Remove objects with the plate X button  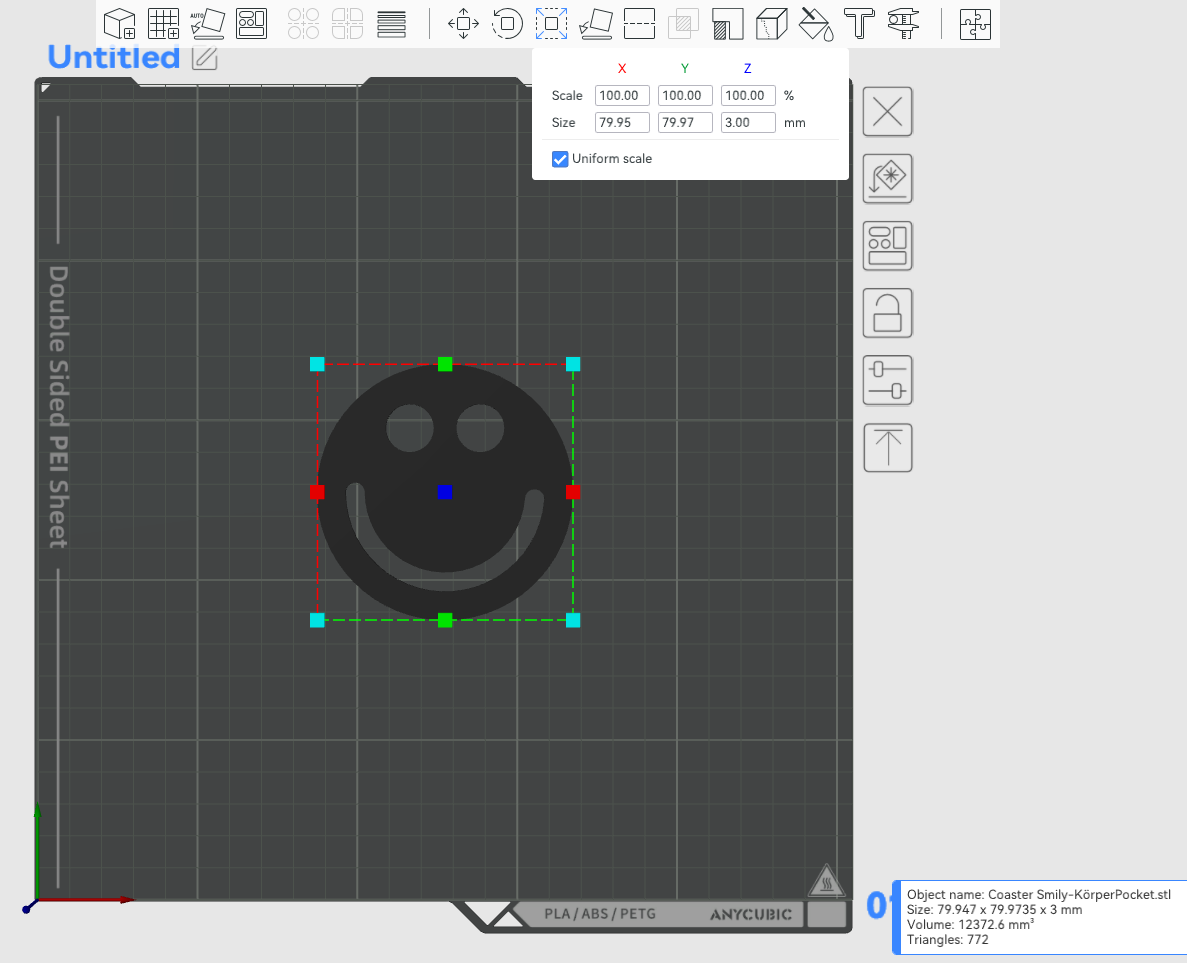[887, 112]
